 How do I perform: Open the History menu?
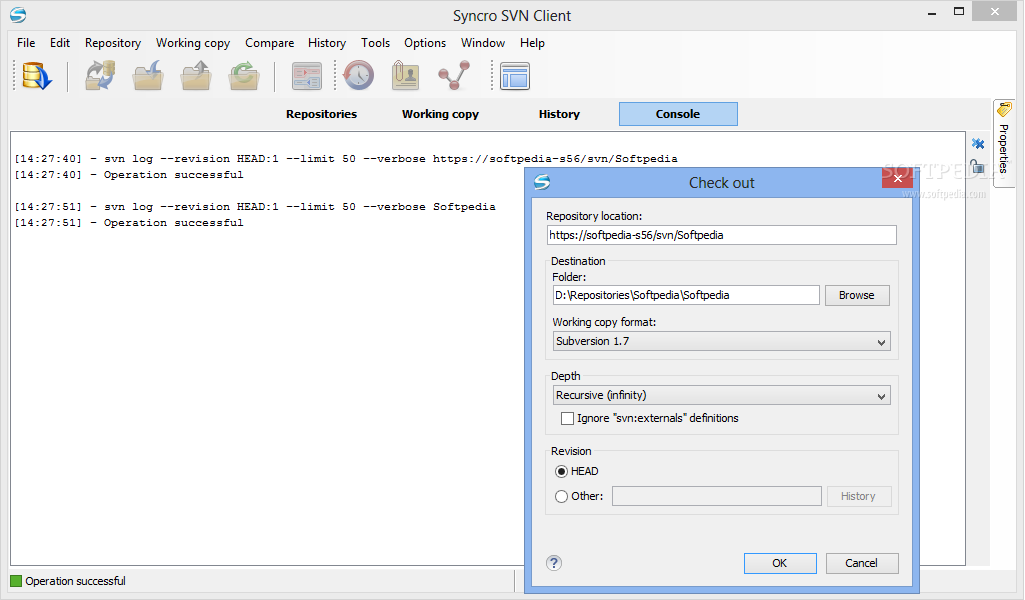coord(327,42)
